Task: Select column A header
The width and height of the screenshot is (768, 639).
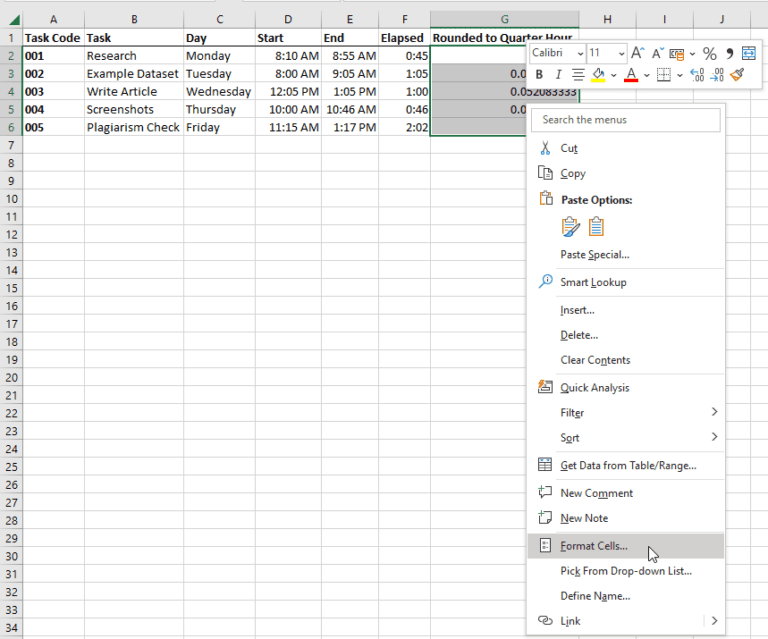Action: click(x=53, y=20)
